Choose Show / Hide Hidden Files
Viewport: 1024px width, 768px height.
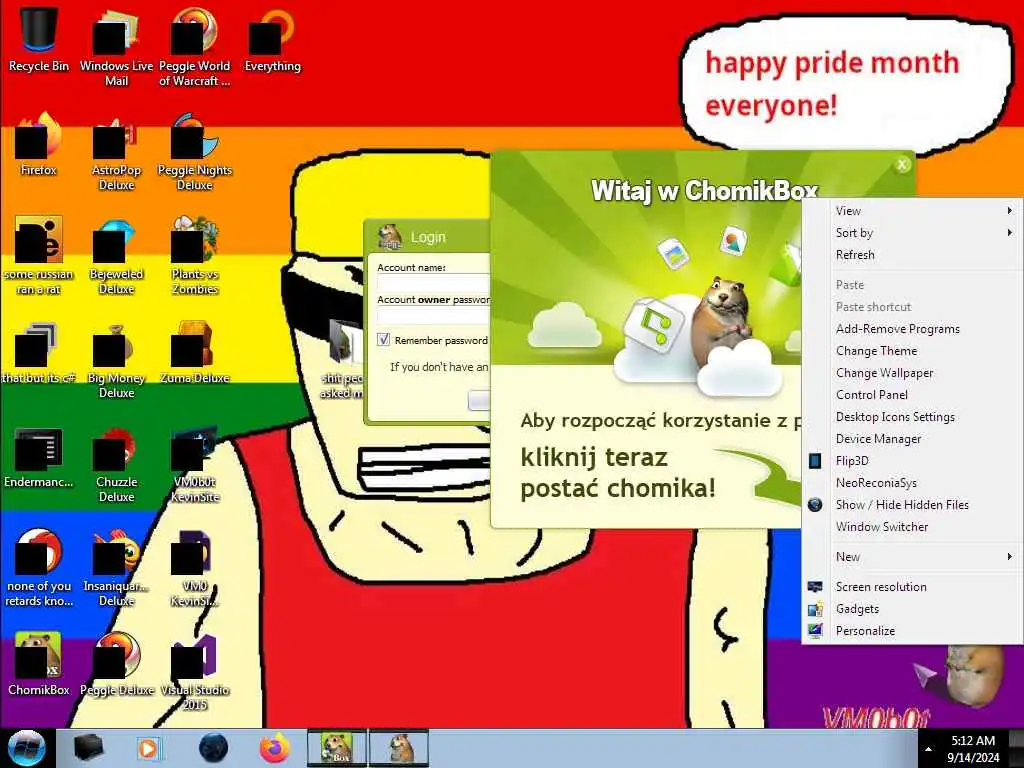(x=912, y=505)
